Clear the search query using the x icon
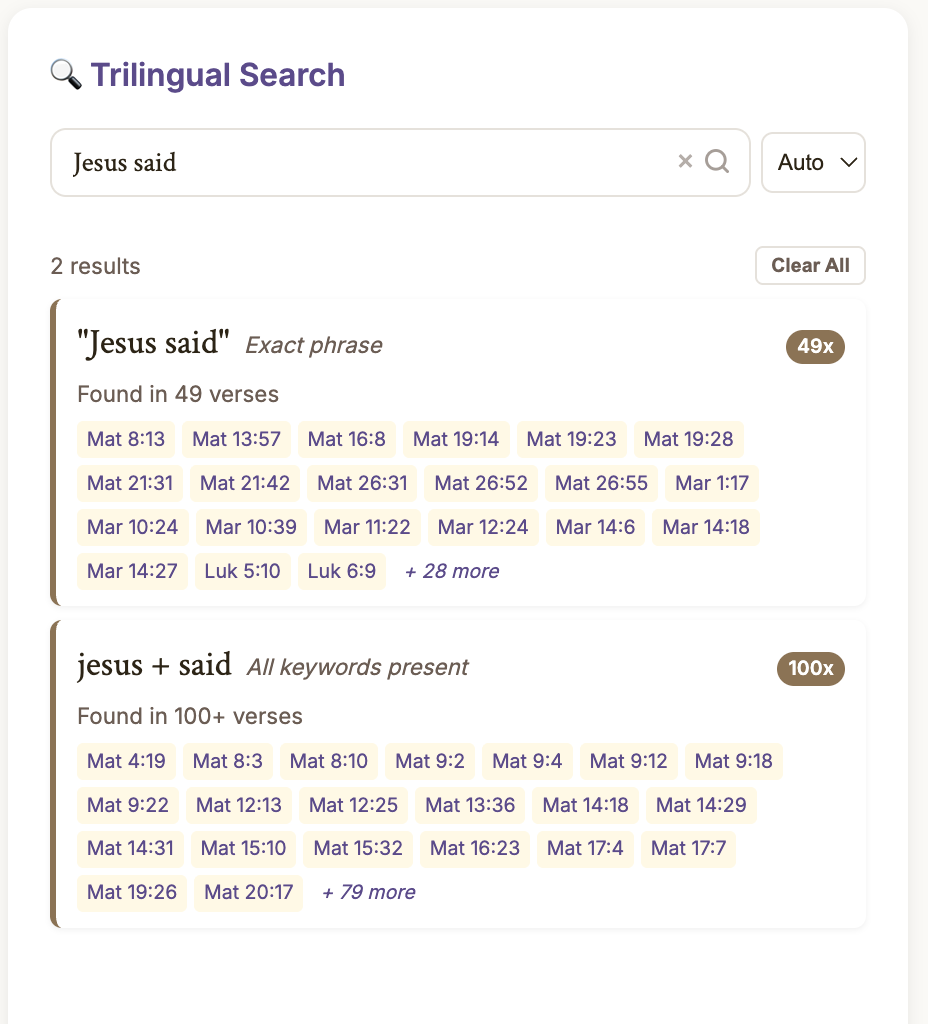The width and height of the screenshot is (928, 1024). tap(685, 161)
